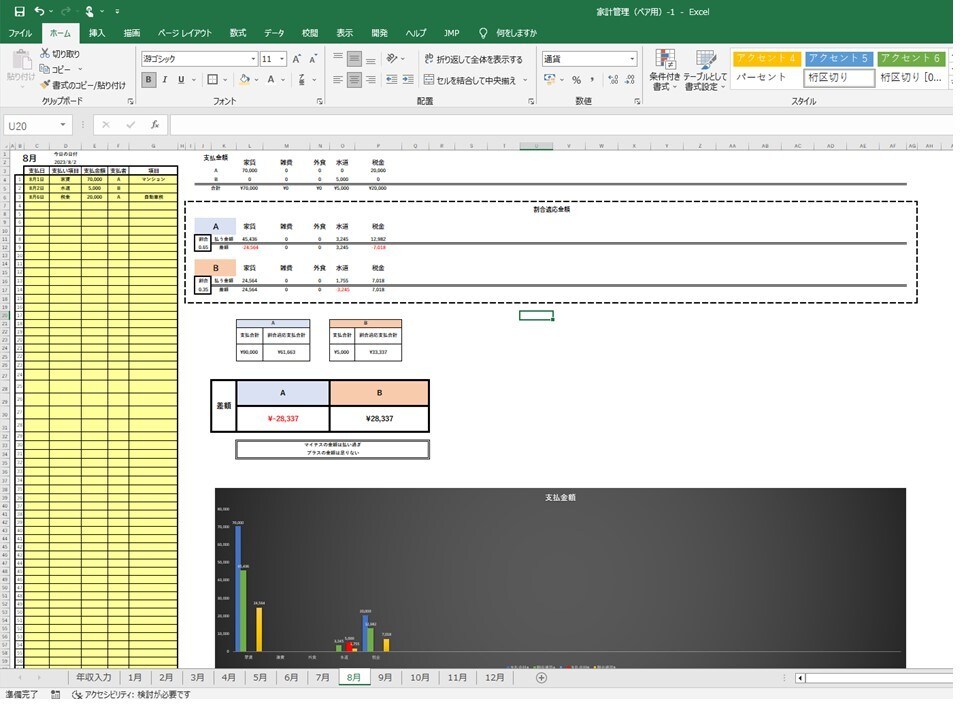Click the Add New Sheet plus icon
The height and width of the screenshot is (720, 960).
541,677
